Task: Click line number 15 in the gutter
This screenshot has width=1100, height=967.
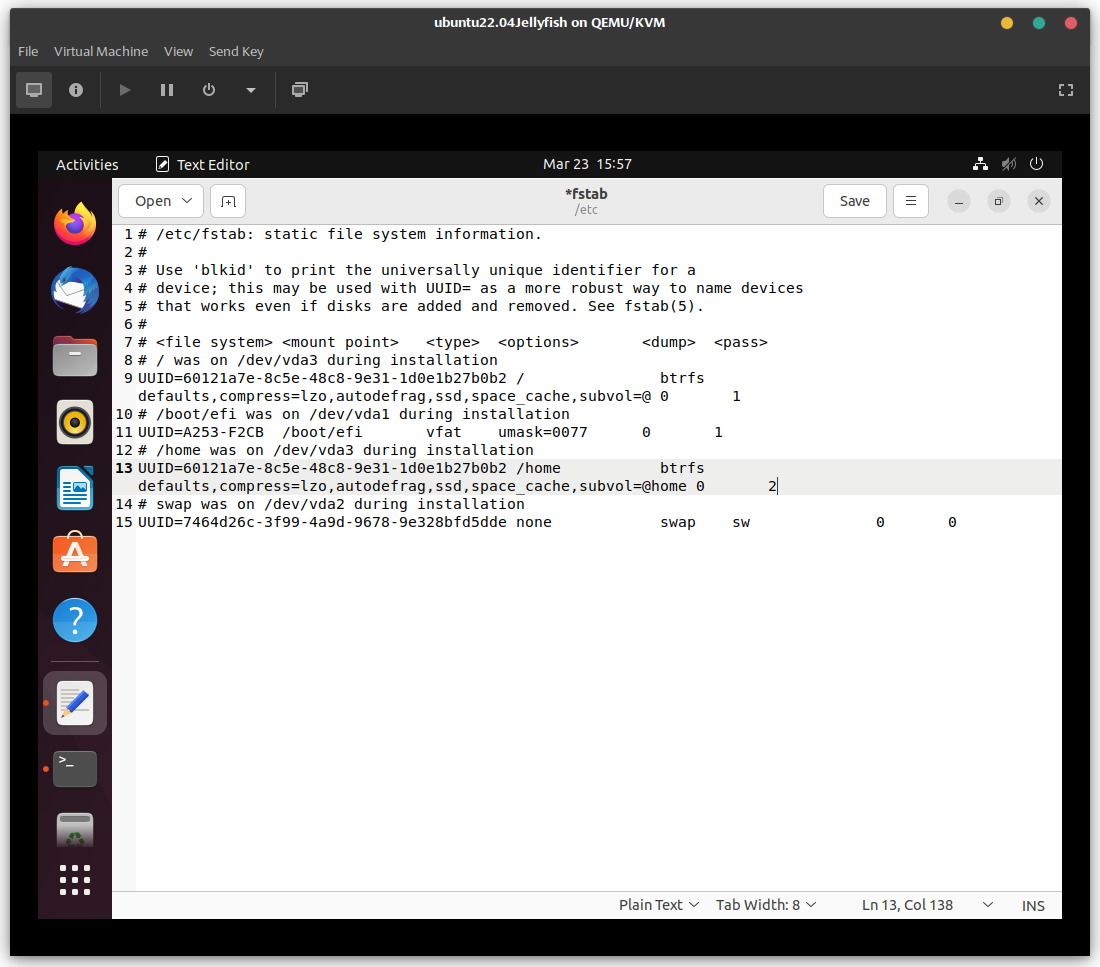Action: coord(124,522)
